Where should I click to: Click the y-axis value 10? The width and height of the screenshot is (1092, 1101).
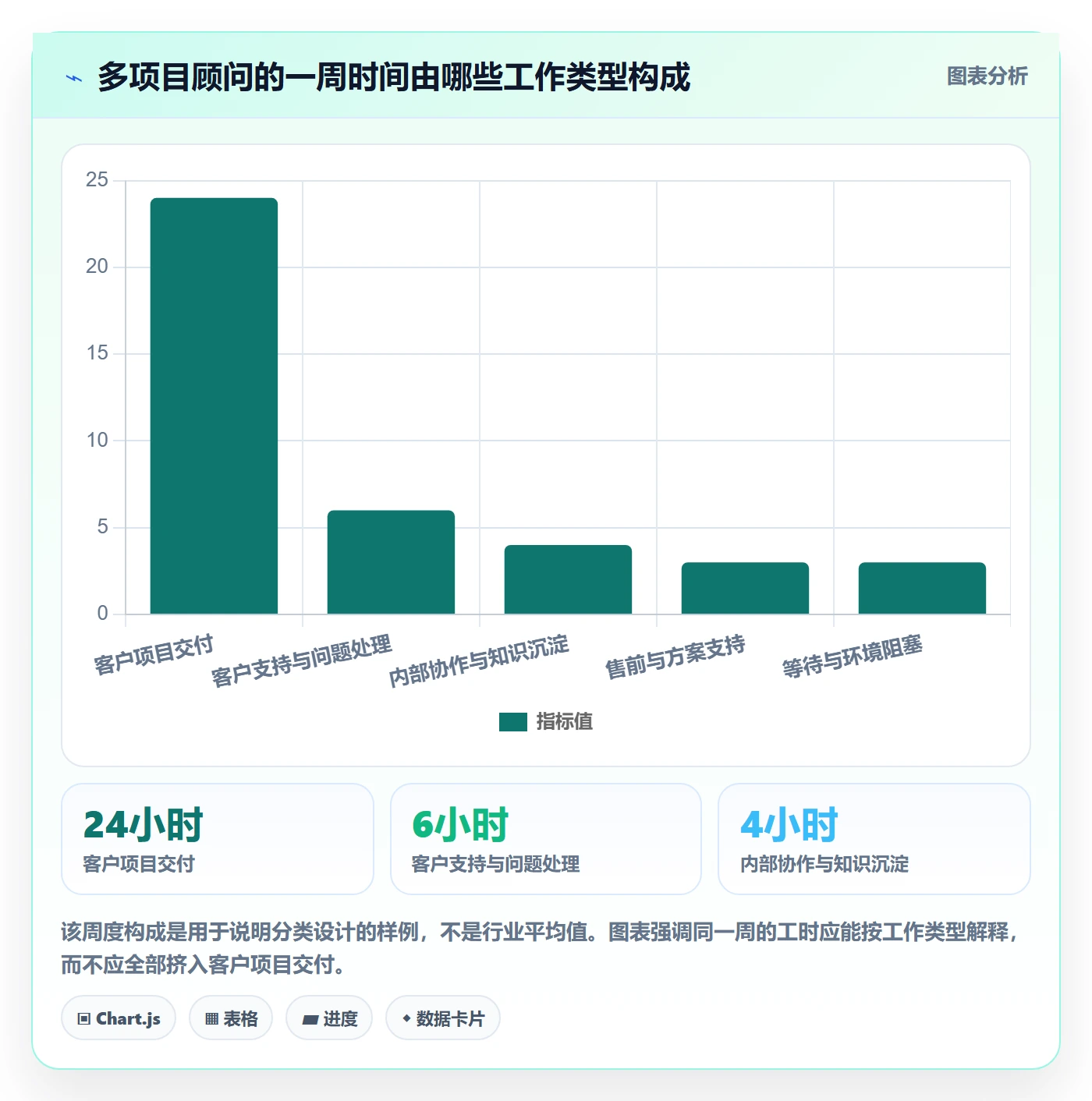(x=97, y=441)
